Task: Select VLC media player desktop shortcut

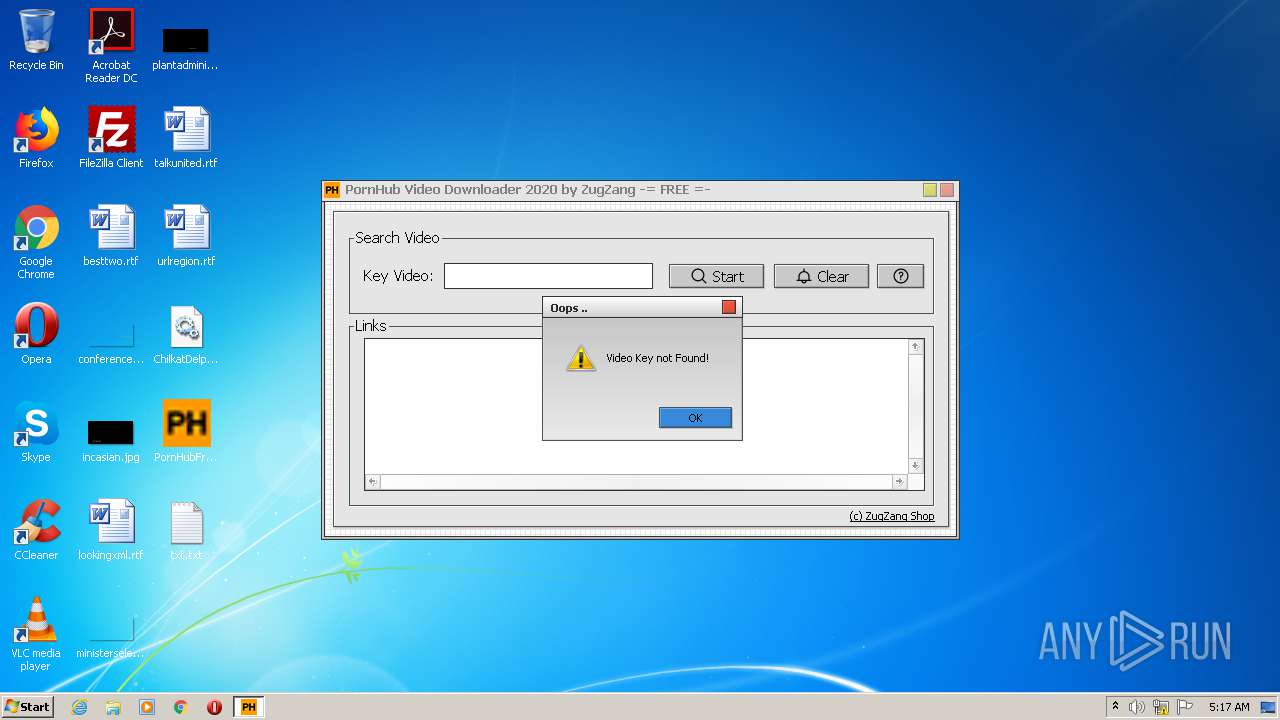Action: point(36,634)
